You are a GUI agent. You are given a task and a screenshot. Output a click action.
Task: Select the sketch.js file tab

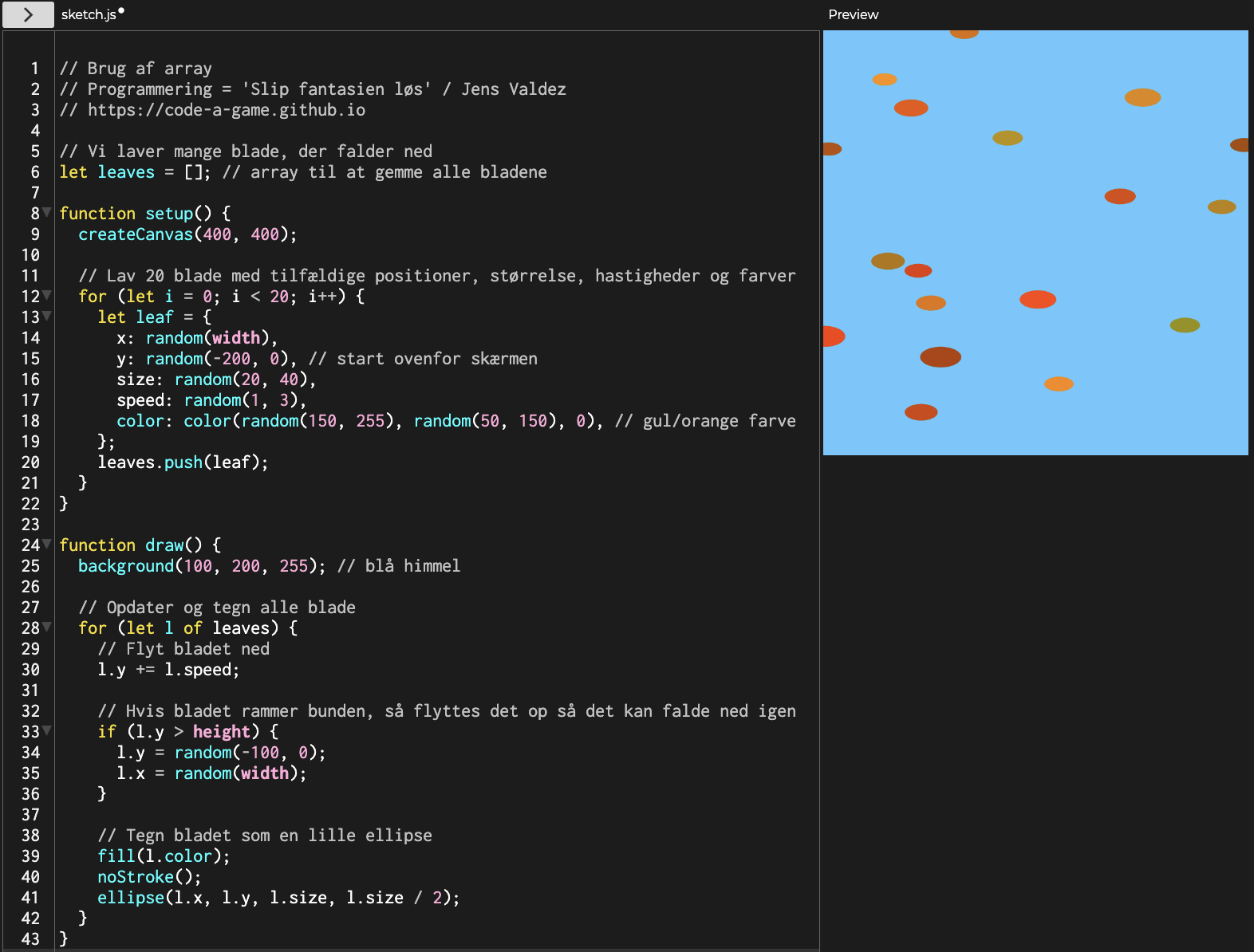click(x=88, y=14)
